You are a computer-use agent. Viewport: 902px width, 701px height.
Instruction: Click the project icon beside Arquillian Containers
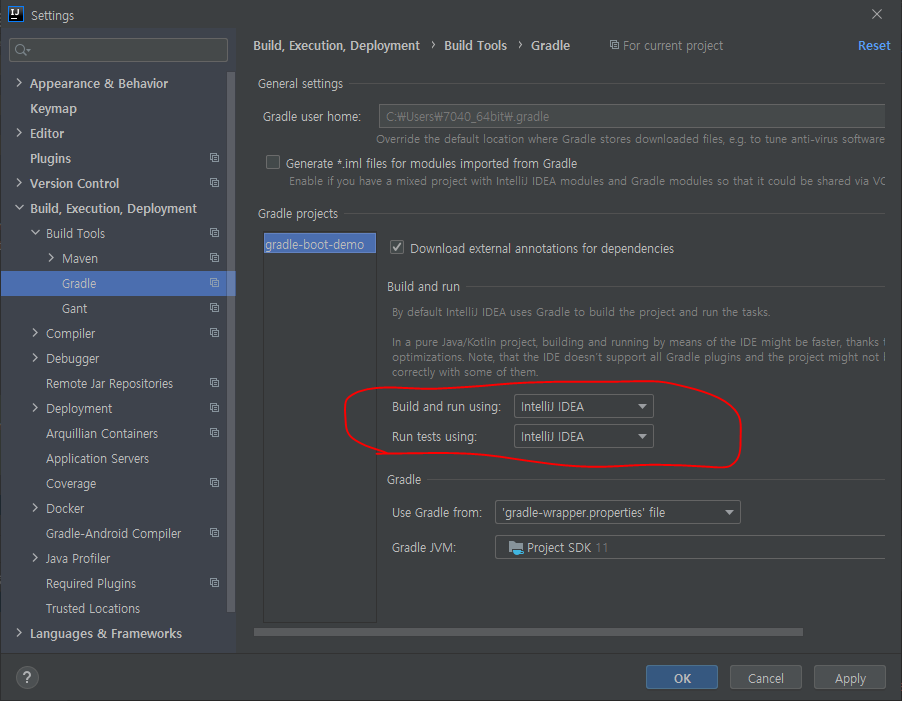coord(215,433)
